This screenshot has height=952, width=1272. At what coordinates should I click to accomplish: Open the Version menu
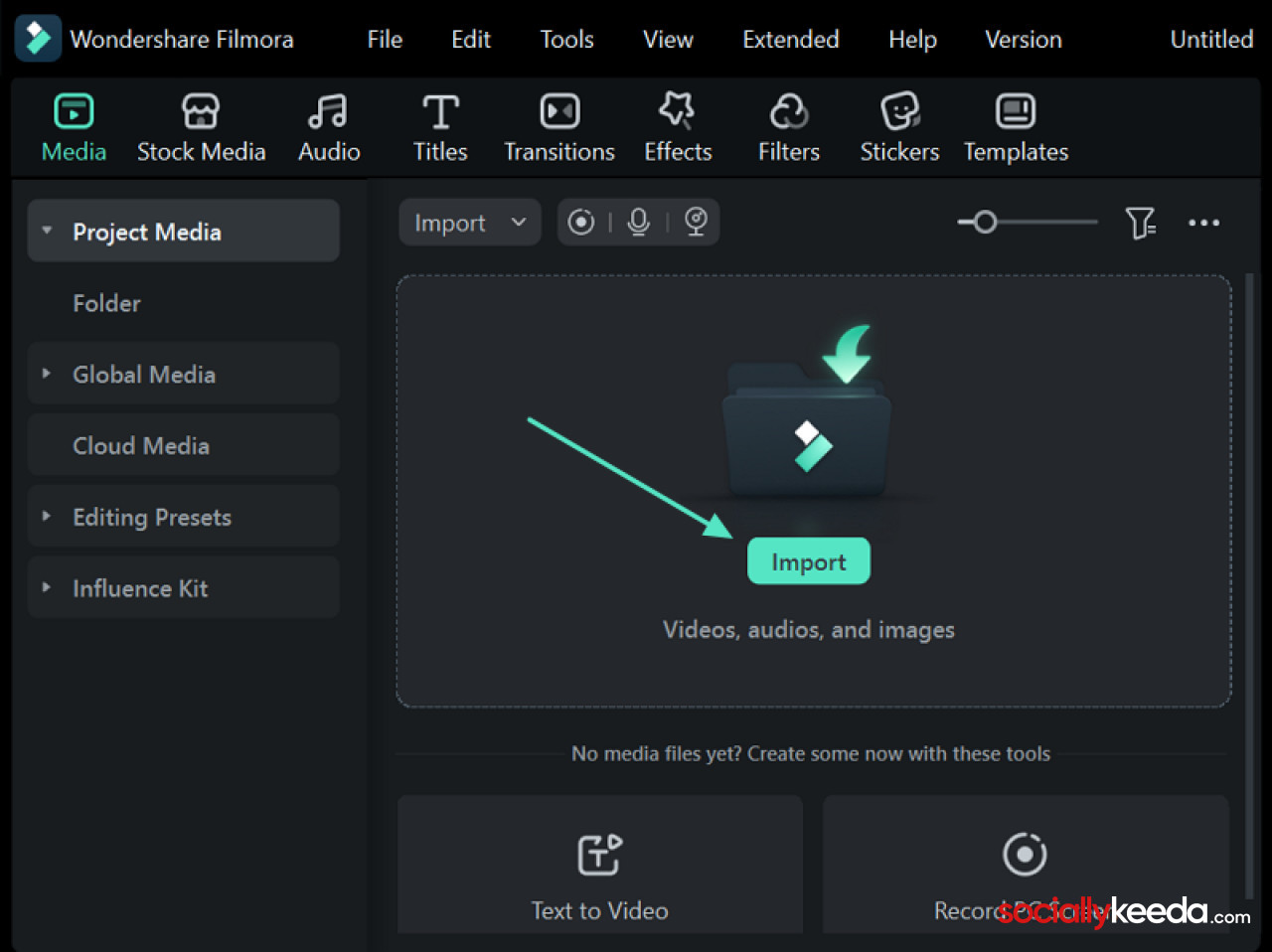[1024, 39]
